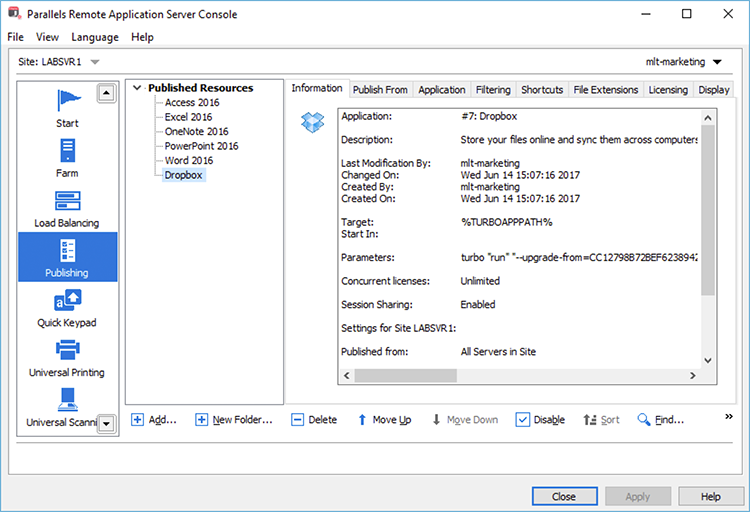Open the Help menu
The image size is (750, 512).
tap(143, 37)
